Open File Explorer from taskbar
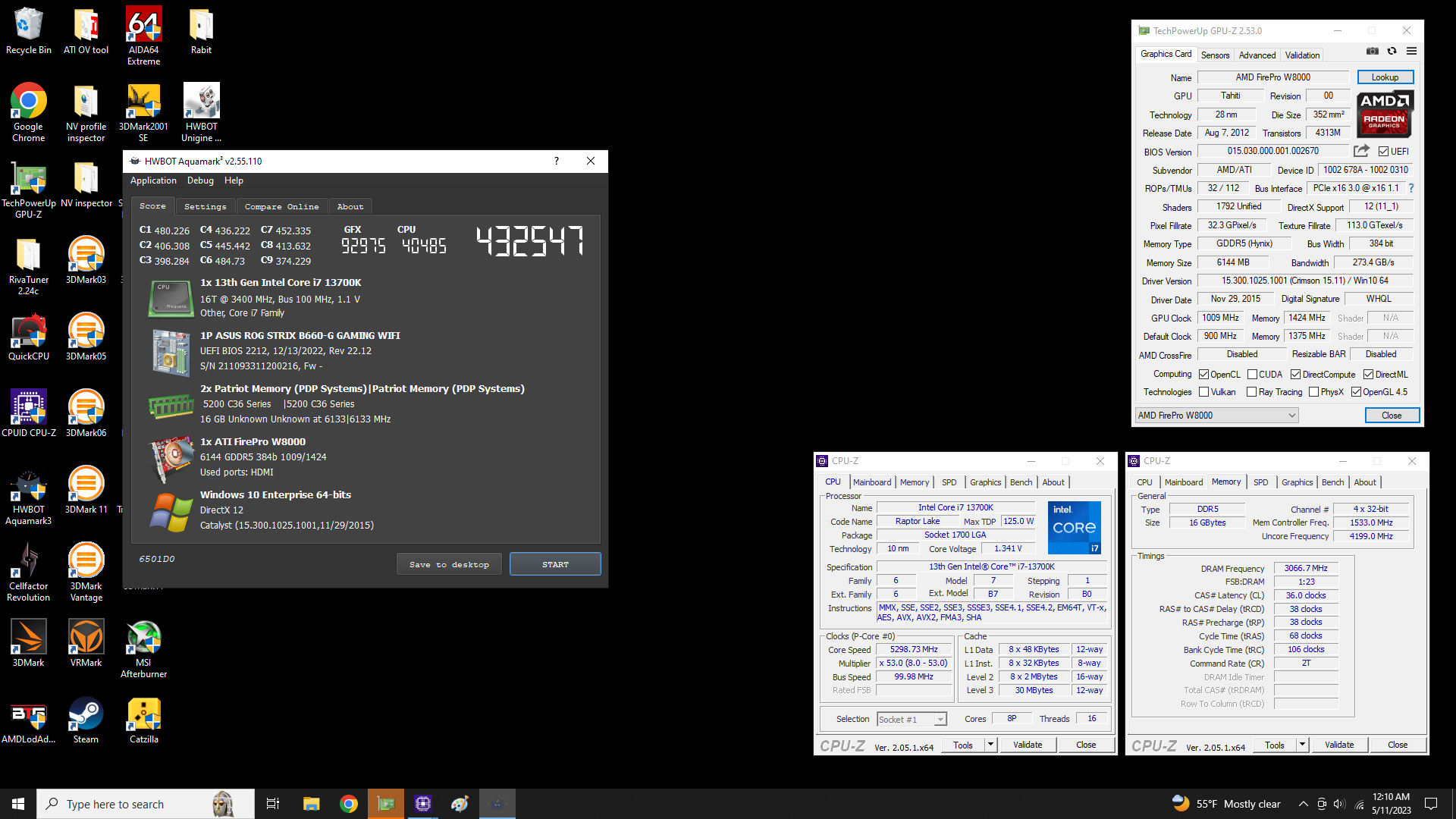Screen dimensions: 1456x819 (311, 804)
